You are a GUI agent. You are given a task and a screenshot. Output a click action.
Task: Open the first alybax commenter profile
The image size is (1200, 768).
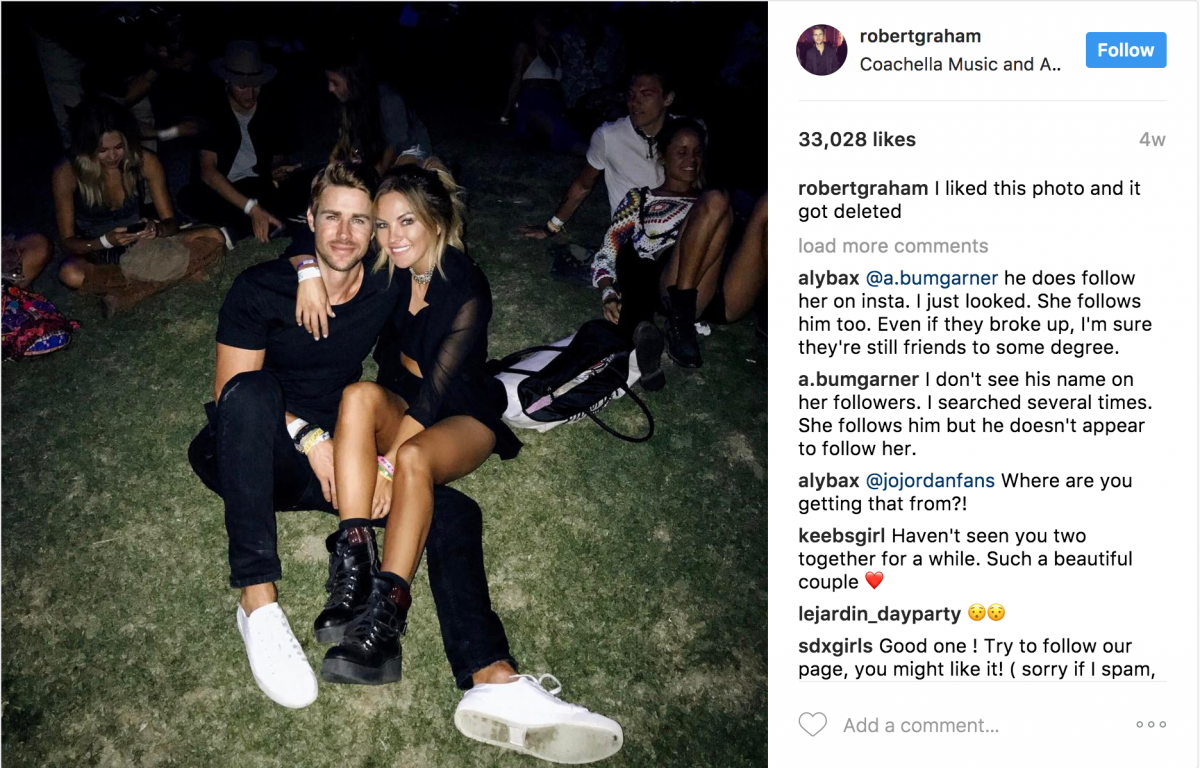[829, 278]
